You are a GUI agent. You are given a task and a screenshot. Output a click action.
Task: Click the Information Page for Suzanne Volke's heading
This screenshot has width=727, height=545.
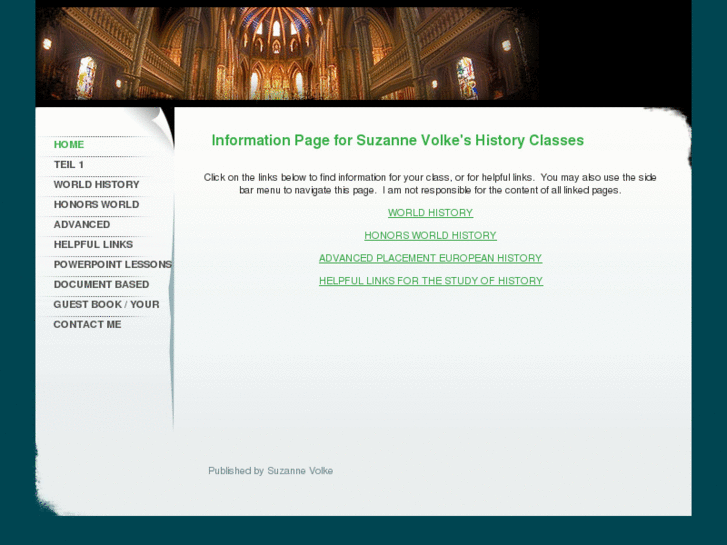pyautogui.click(x=398, y=140)
